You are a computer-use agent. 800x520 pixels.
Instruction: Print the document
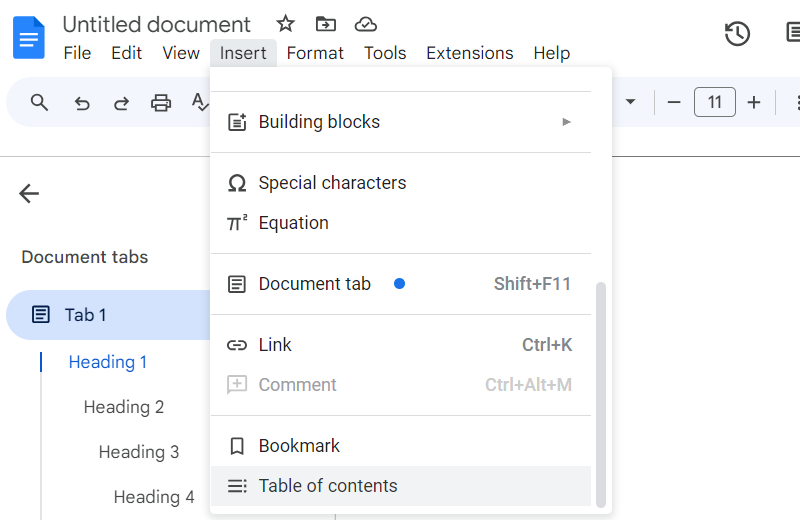[x=160, y=102]
